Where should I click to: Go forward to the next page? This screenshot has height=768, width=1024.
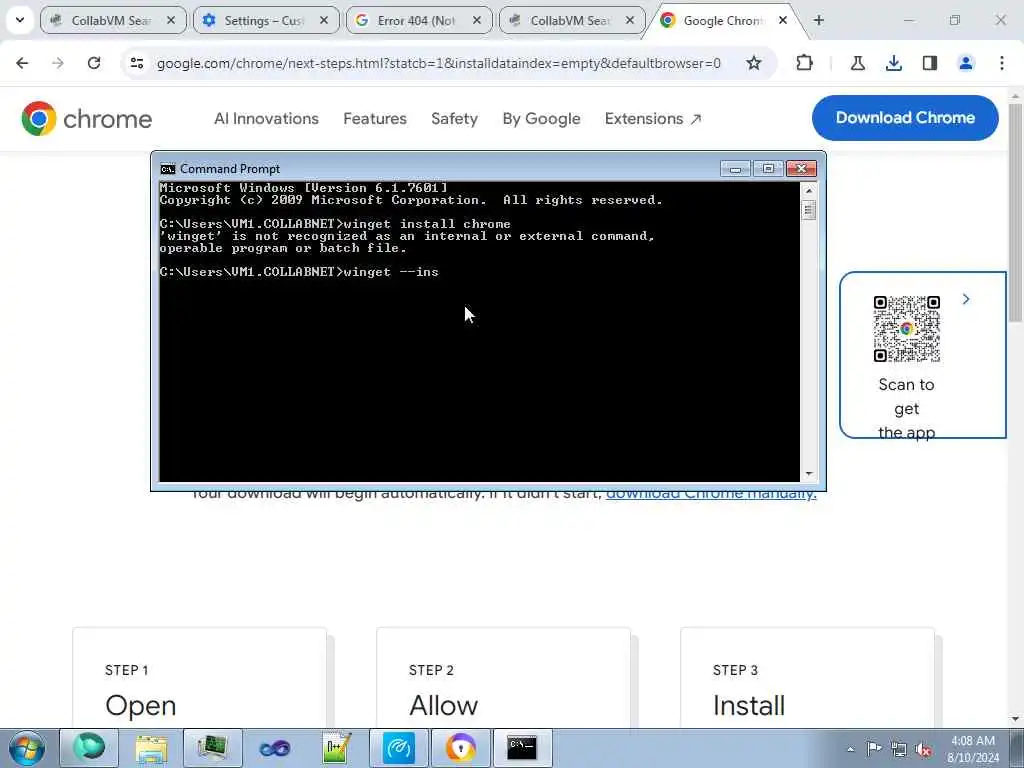coord(58,63)
